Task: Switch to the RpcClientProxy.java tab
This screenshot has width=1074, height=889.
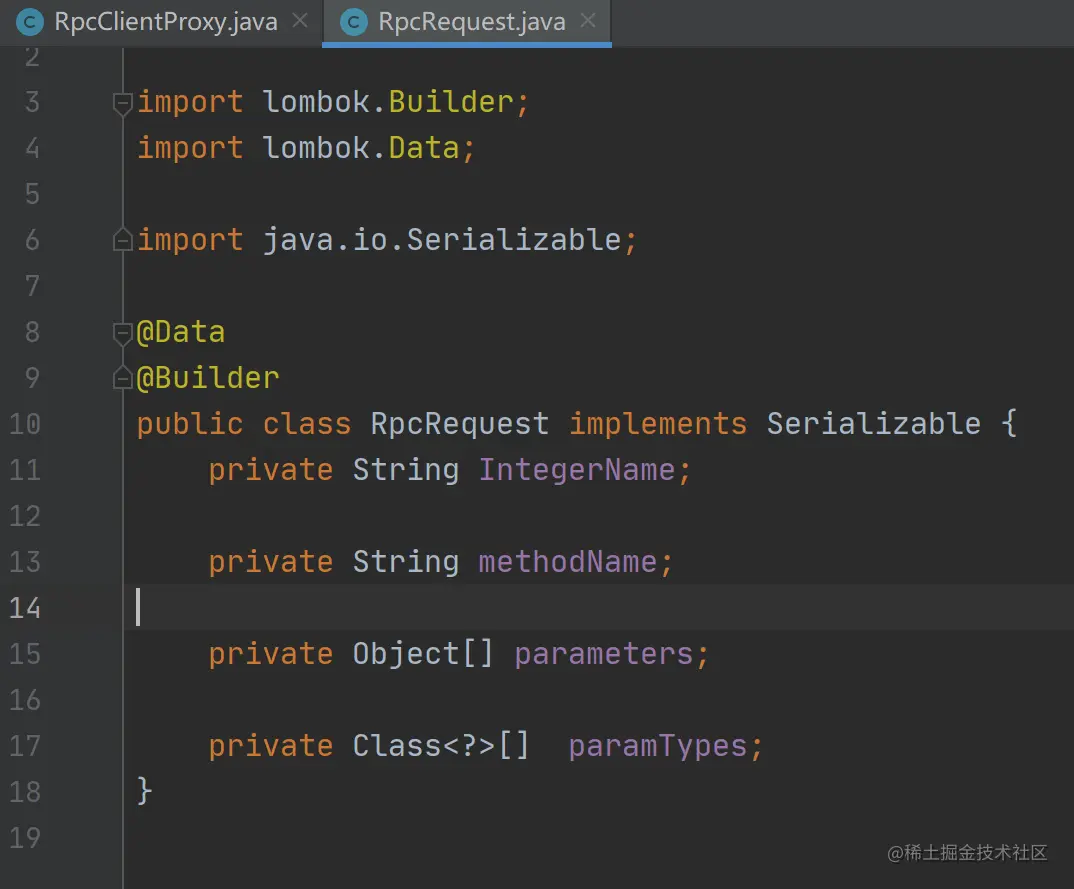Action: pyautogui.click(x=166, y=22)
